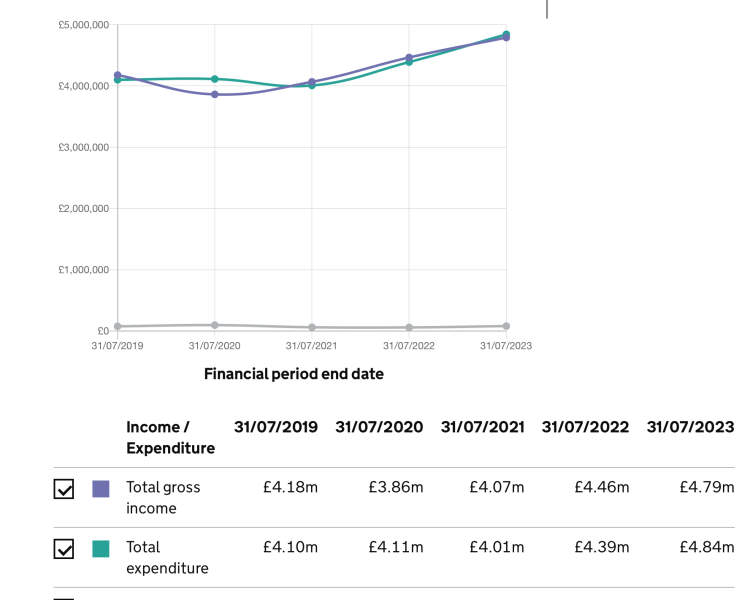
Task: Toggle the Total expenditure checkbox
Action: pyautogui.click(x=64, y=549)
